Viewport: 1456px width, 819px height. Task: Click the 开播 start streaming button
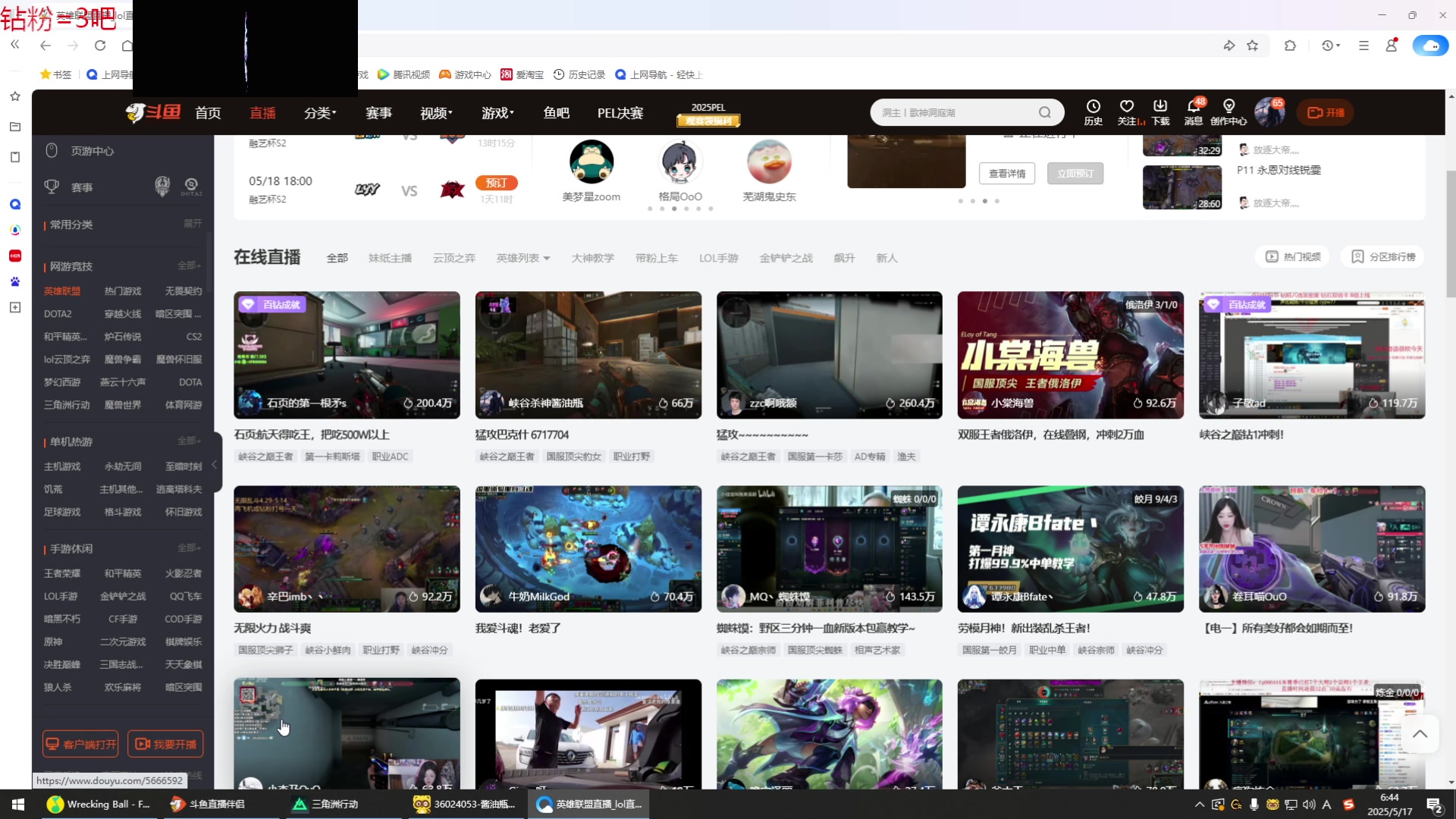point(1326,113)
